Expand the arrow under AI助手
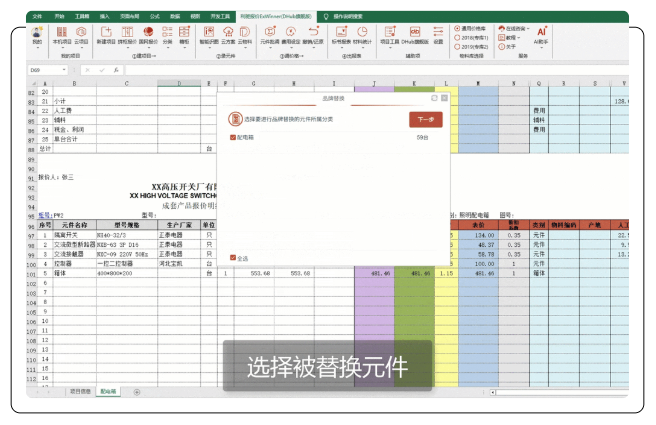 pos(541,48)
